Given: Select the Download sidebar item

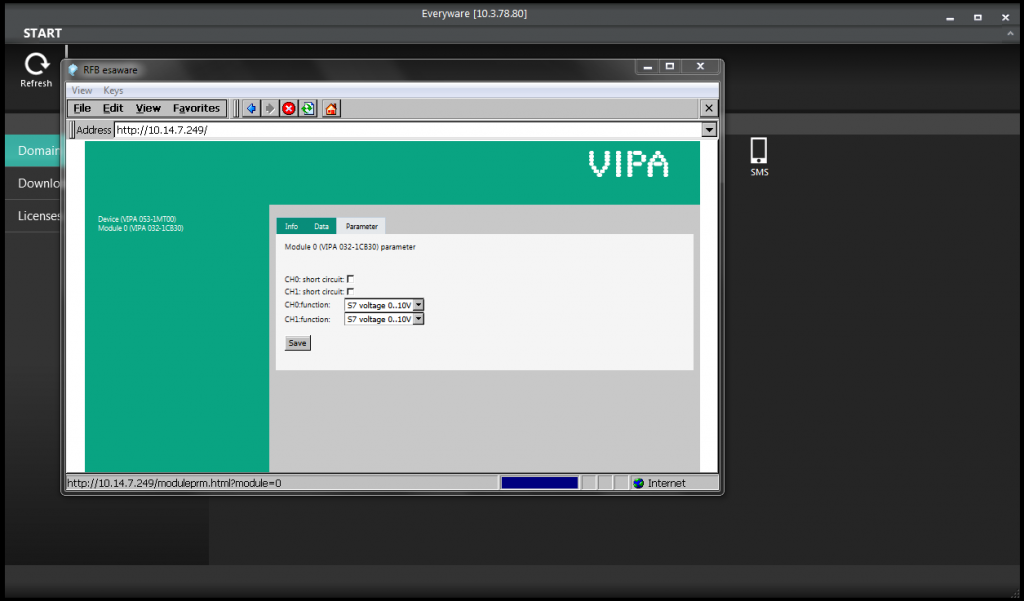Looking at the screenshot, I should [33, 184].
